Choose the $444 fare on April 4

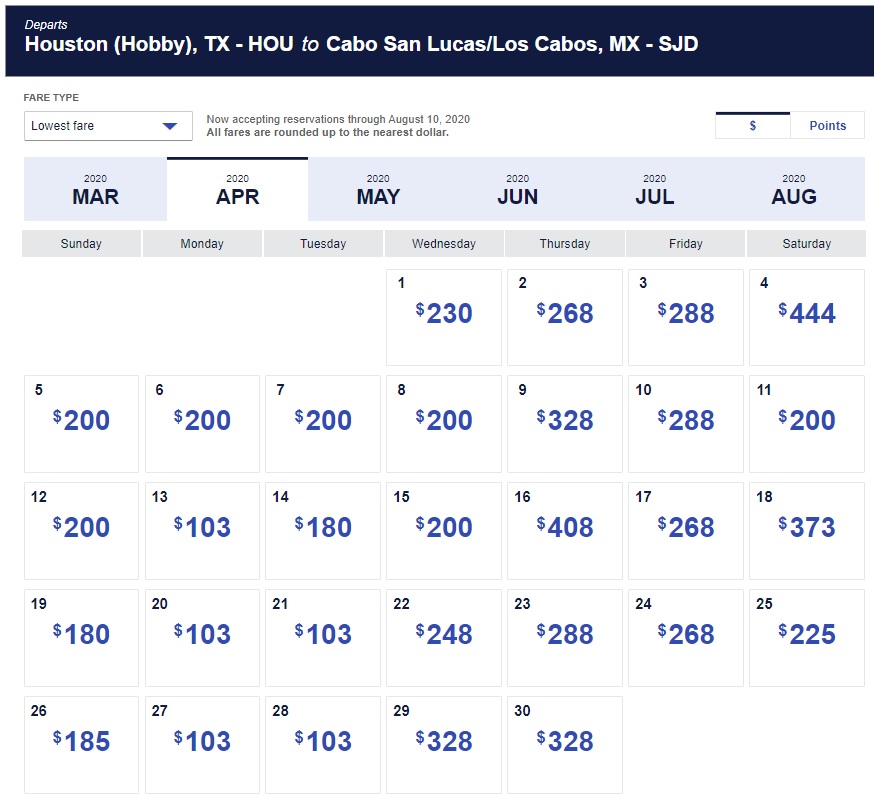(x=806, y=316)
